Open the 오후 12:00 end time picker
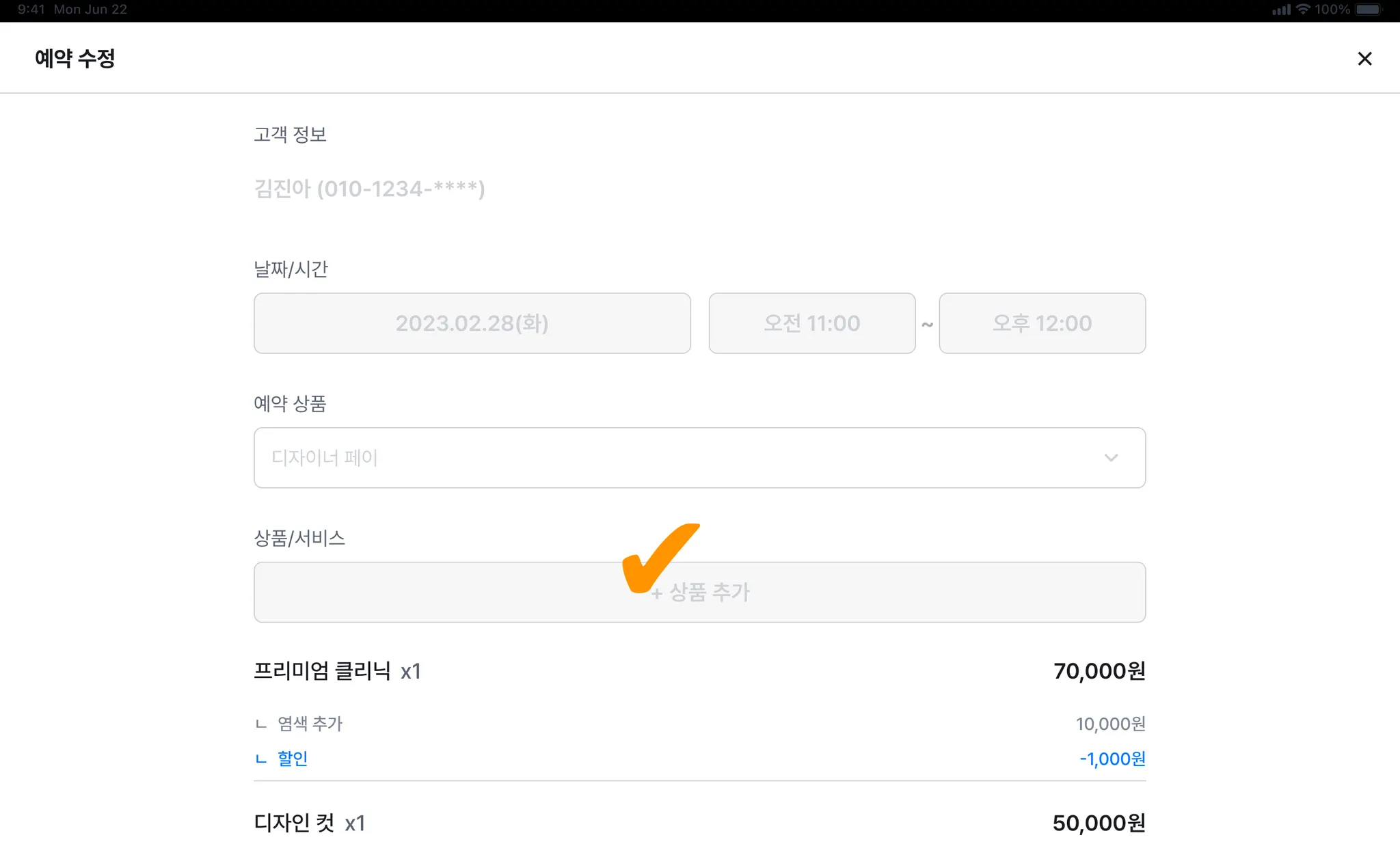The height and width of the screenshot is (857, 1400). 1042,323
